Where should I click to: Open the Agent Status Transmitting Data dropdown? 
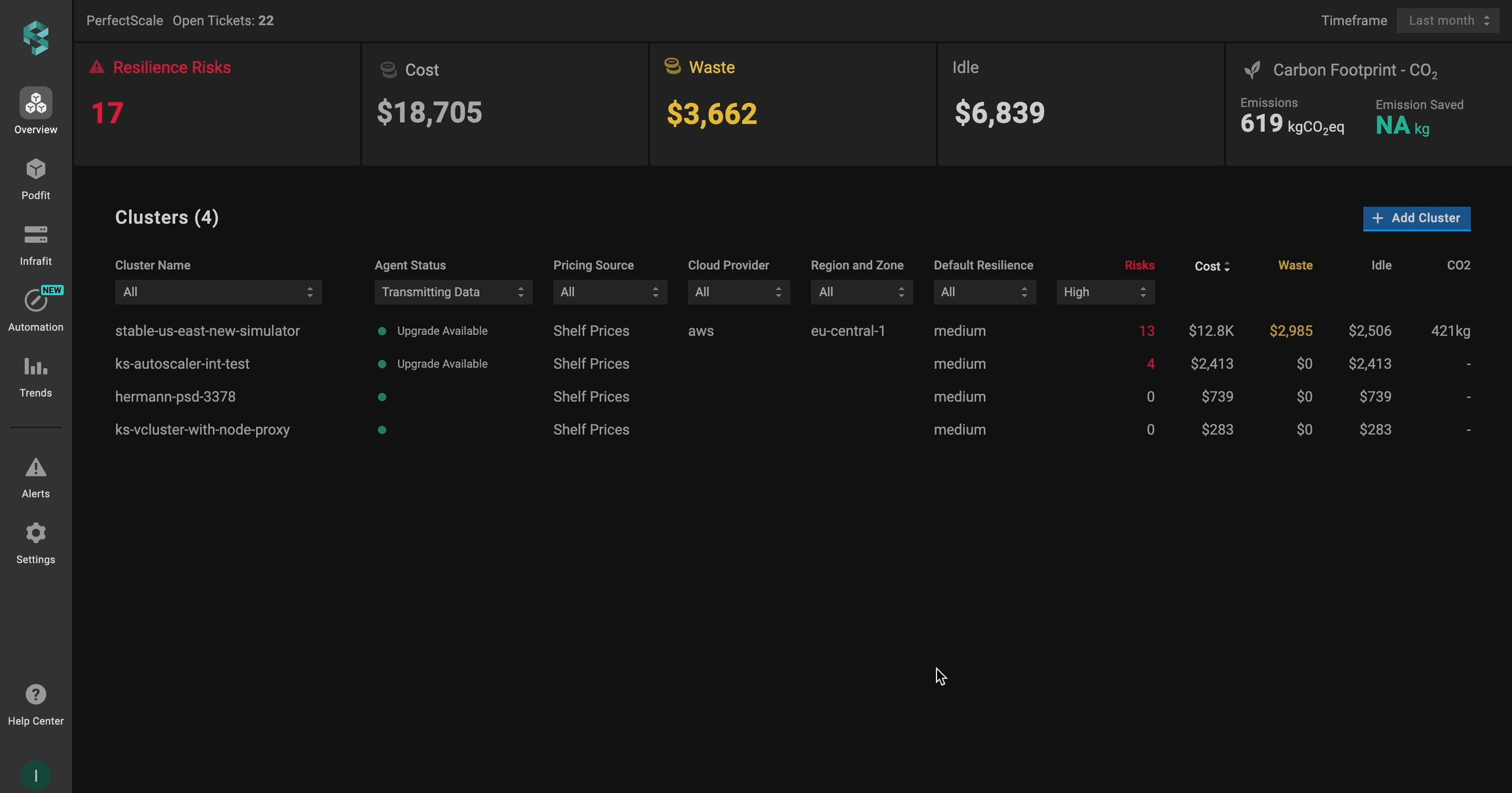coord(453,292)
